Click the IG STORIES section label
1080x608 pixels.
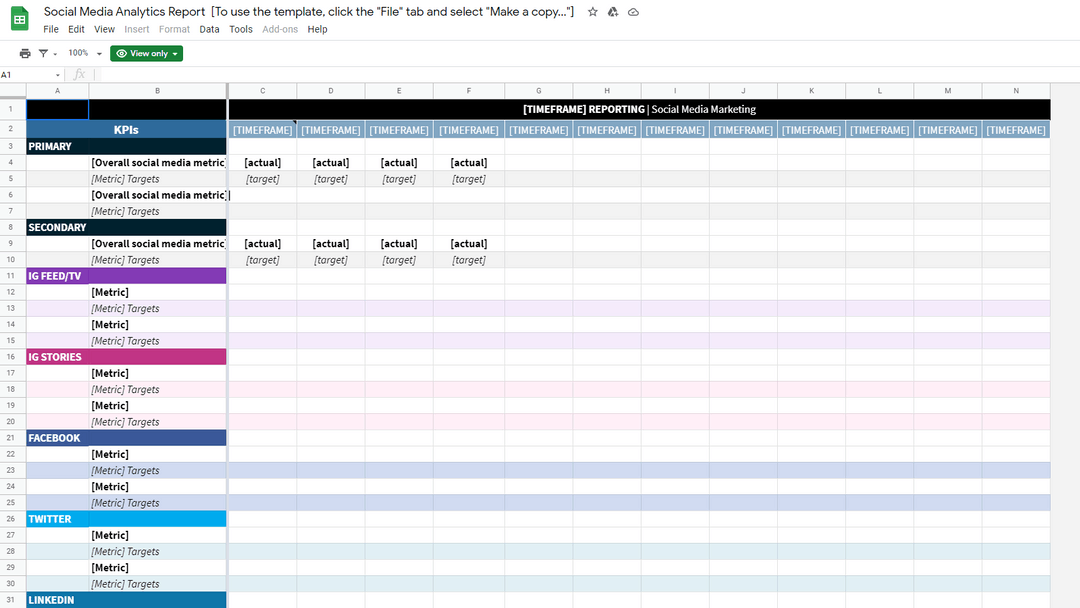(54, 356)
